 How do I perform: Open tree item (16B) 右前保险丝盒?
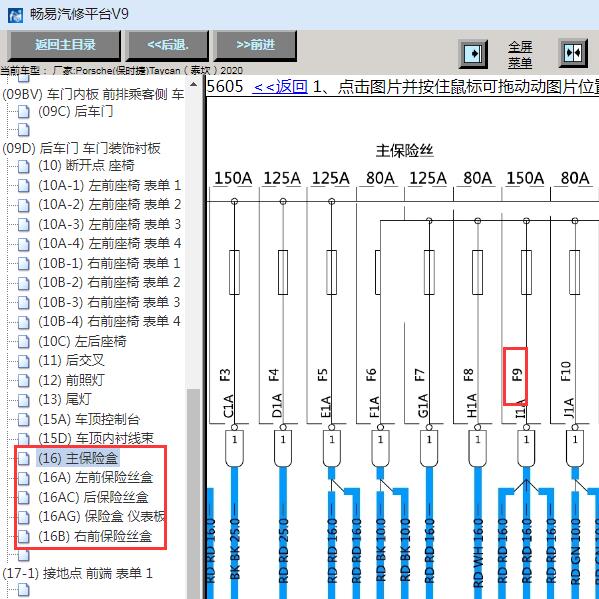coord(95,536)
